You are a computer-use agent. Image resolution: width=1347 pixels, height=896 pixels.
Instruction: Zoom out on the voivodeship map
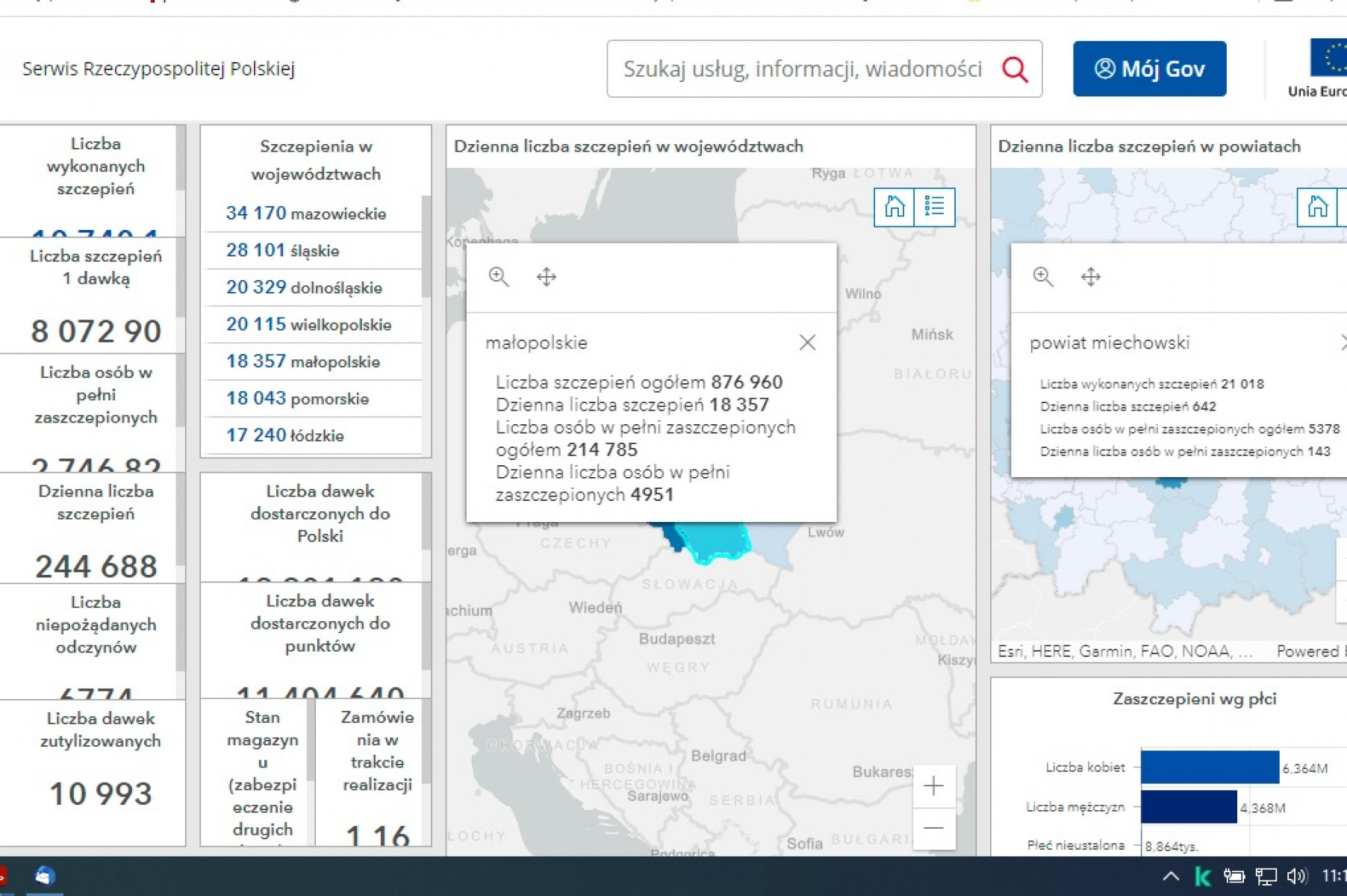click(x=933, y=828)
